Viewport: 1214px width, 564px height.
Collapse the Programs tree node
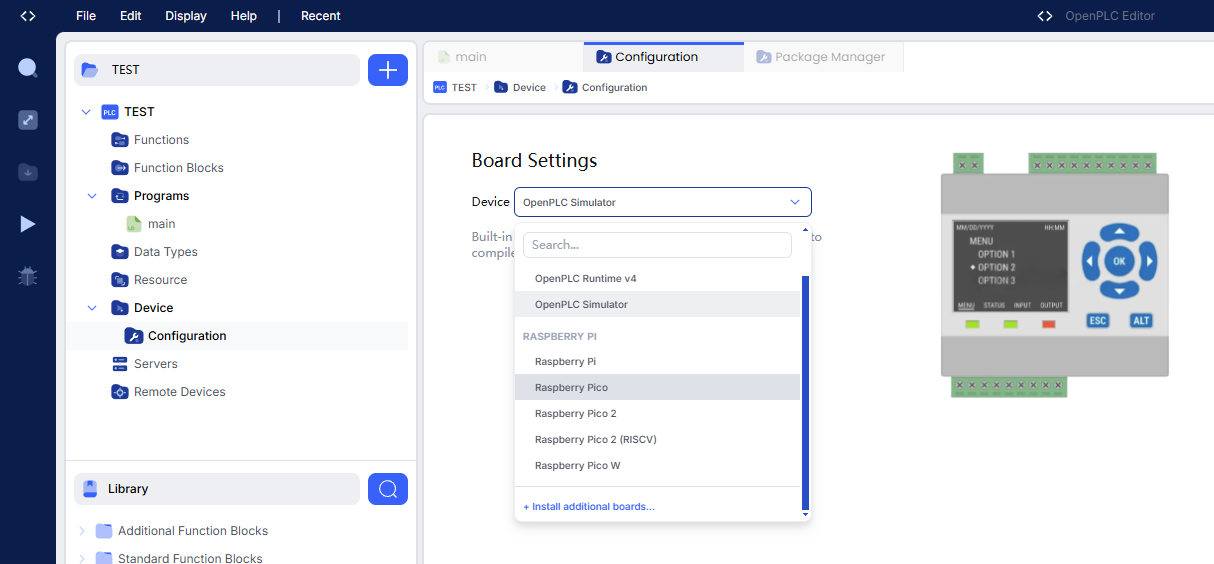pyautogui.click(x=92, y=196)
